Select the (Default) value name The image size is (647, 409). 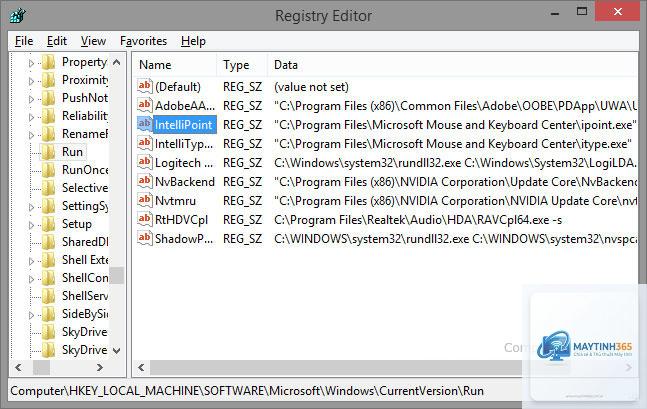click(178, 87)
